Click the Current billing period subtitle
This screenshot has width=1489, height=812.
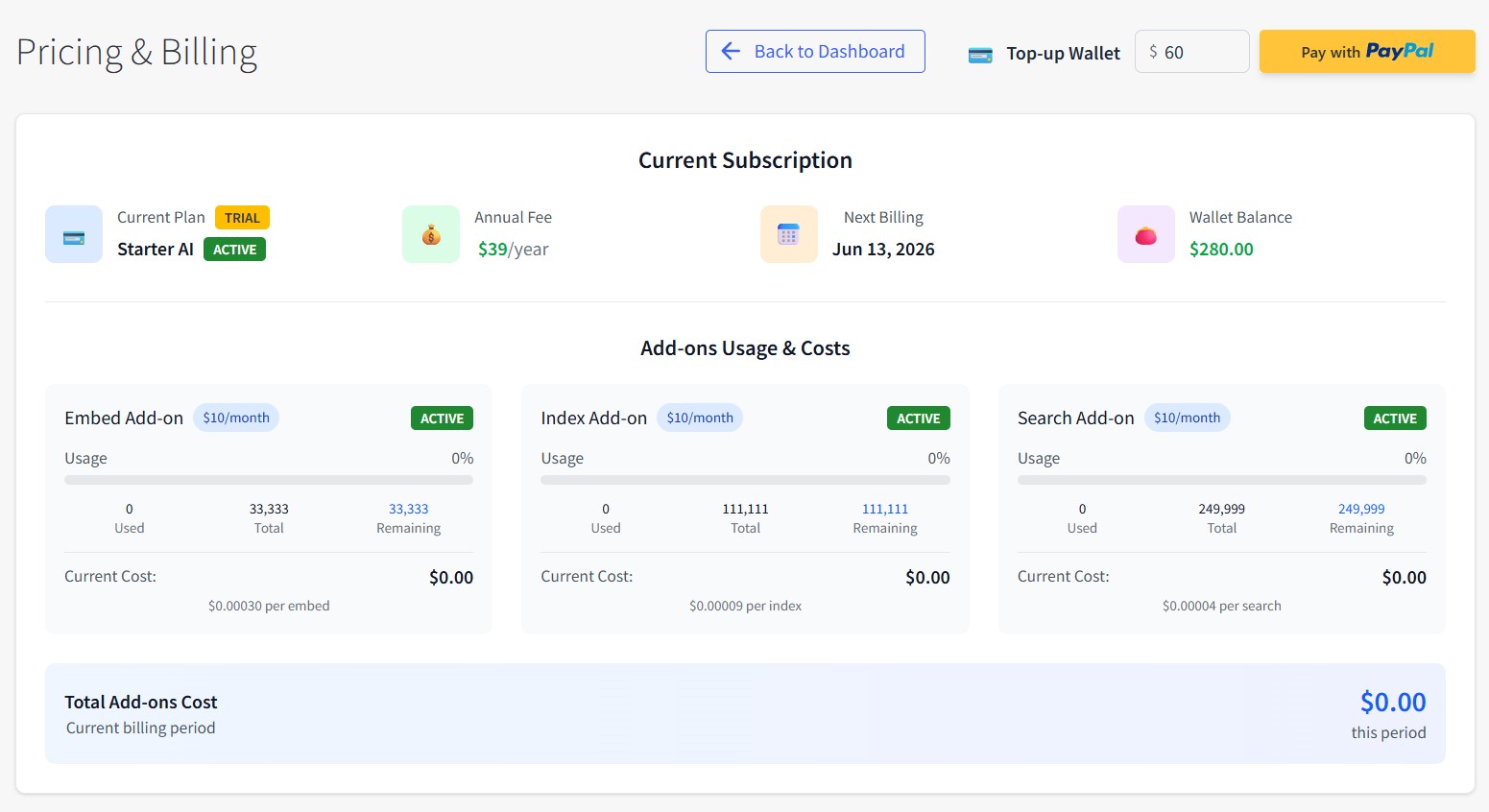[x=141, y=728]
